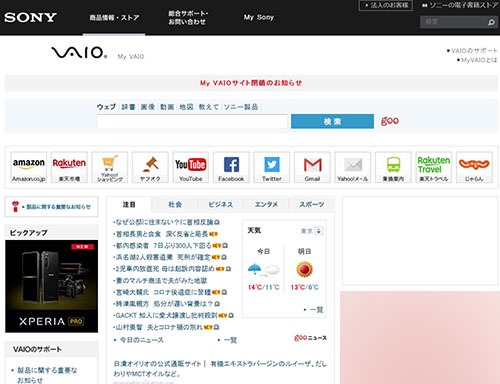This screenshot has width=500, height=384.
Task: Open the Rakuten Travel shortcut icon
Action: [434, 167]
